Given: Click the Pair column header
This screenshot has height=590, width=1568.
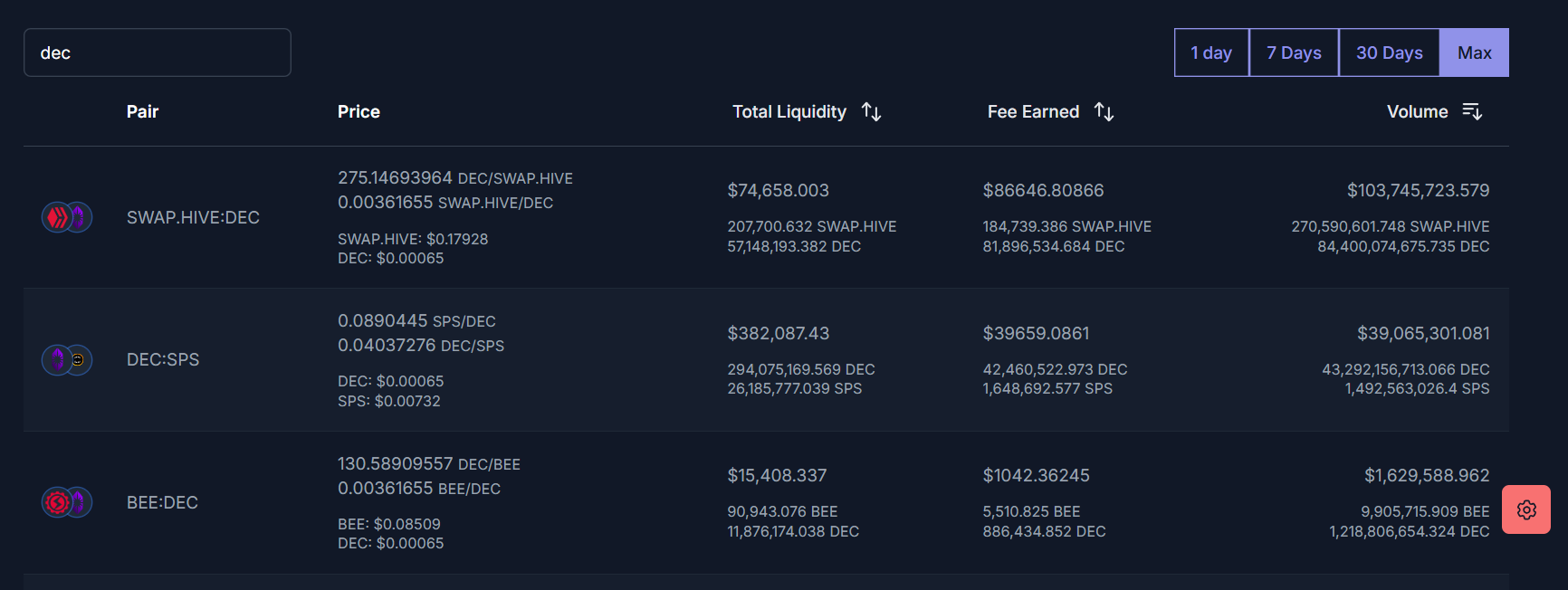Looking at the screenshot, I should [142, 111].
